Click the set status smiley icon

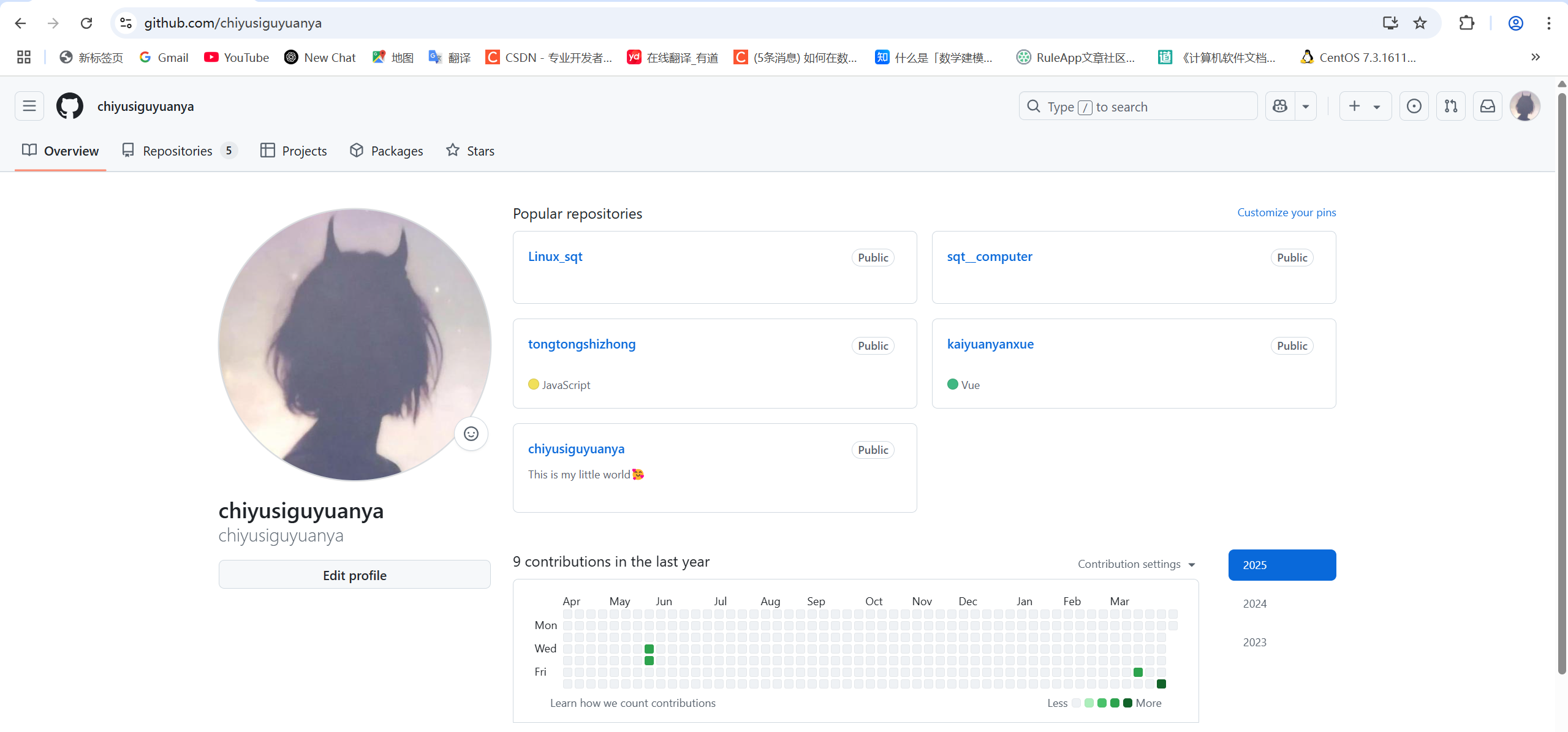coord(471,434)
